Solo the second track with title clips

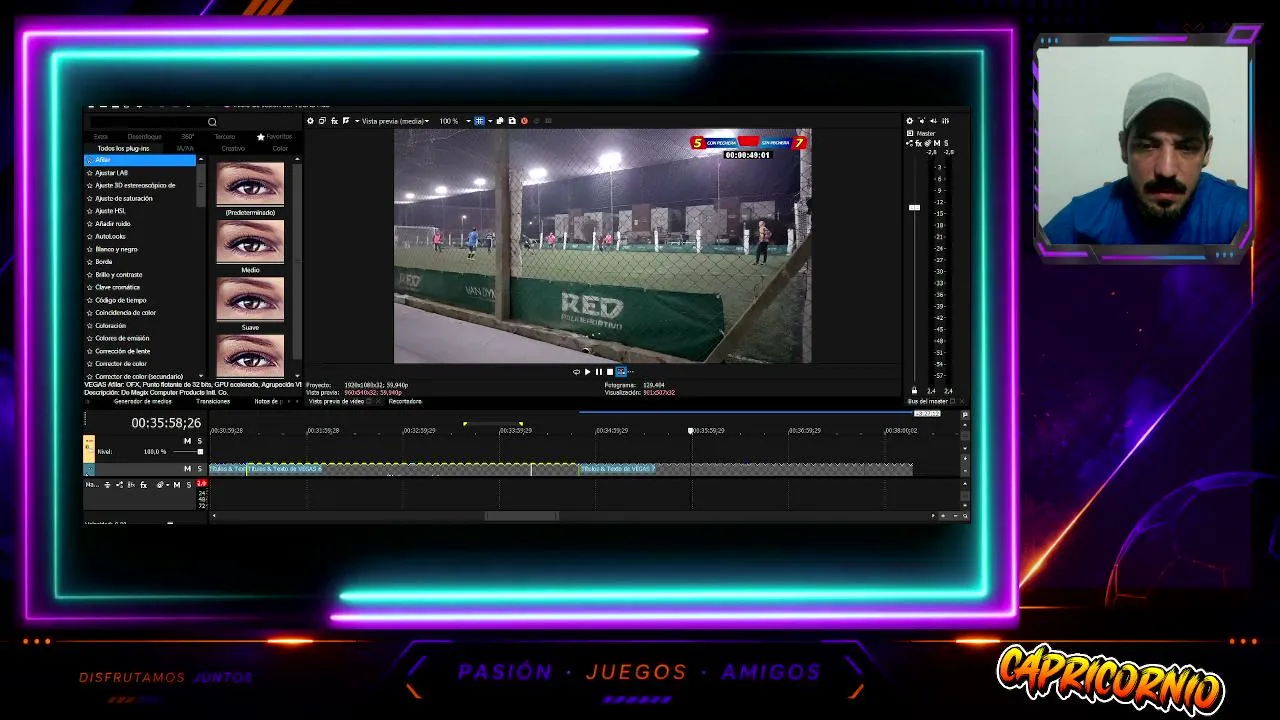[199, 468]
